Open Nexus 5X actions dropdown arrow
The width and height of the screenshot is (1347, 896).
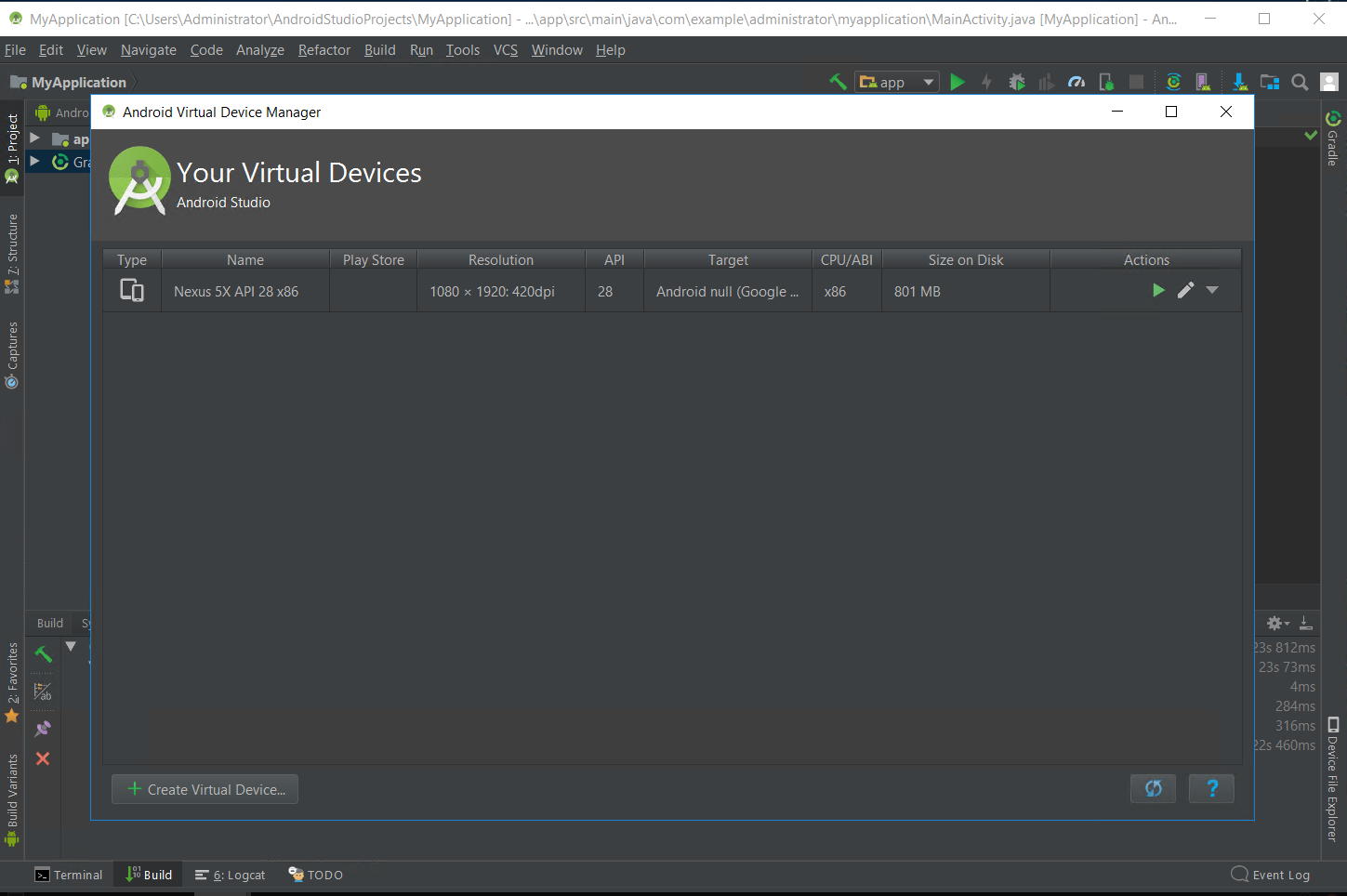coord(1212,290)
